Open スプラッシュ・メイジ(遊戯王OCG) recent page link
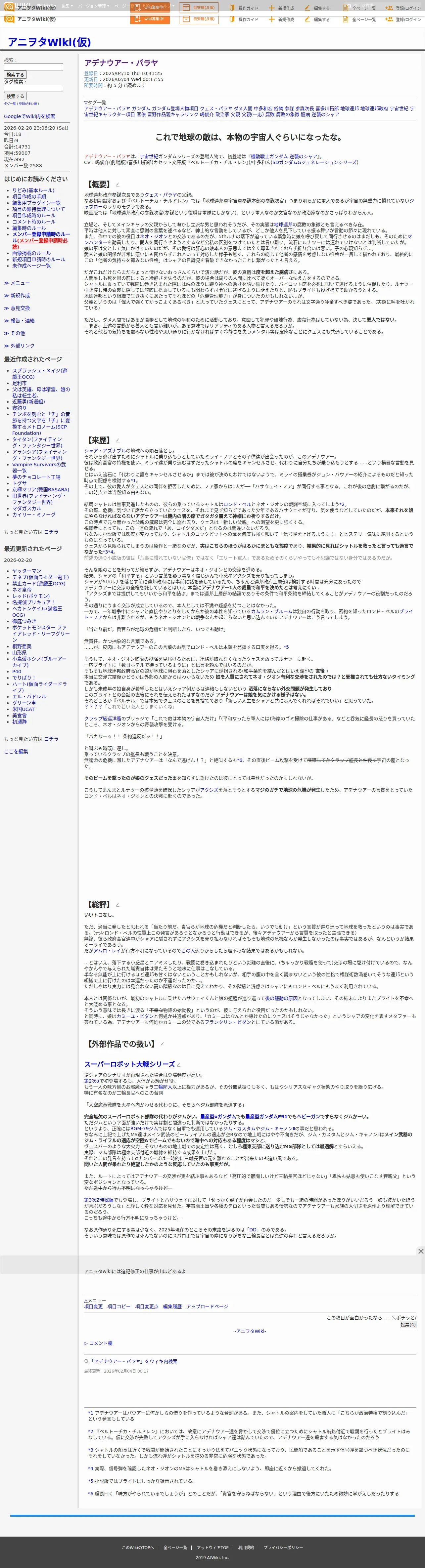Image resolution: width=425 pixels, height=1568 pixels. pos(40,374)
